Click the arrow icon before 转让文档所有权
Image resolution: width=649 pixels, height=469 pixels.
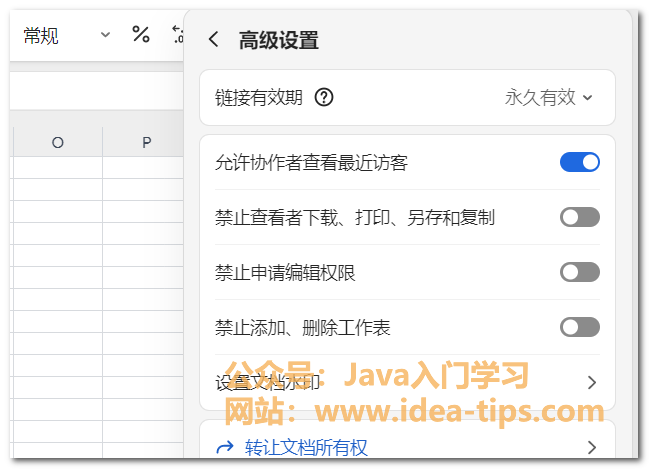(224, 447)
